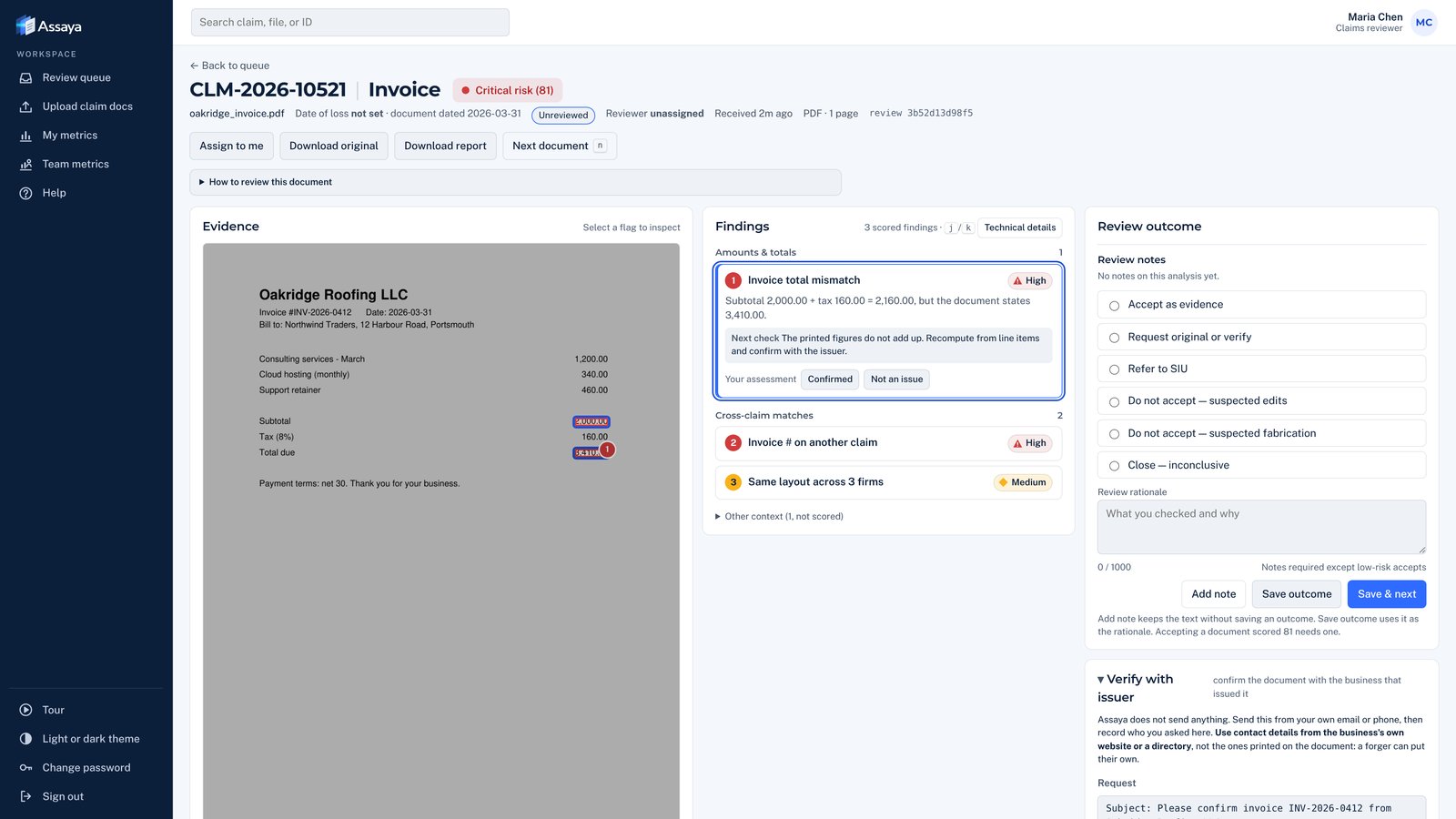Open Upload claim docs page

[86, 106]
